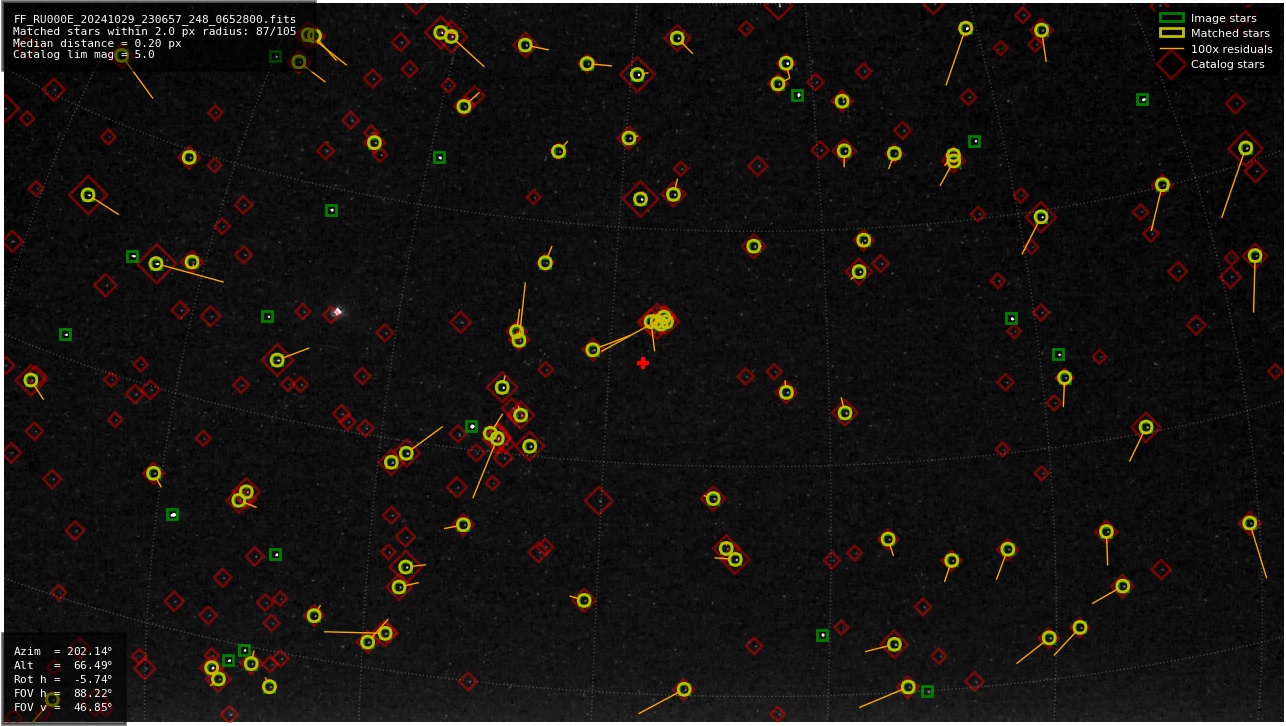The height and width of the screenshot is (726, 1286).
Task: Click the FITS file name text
Action: [155, 19]
